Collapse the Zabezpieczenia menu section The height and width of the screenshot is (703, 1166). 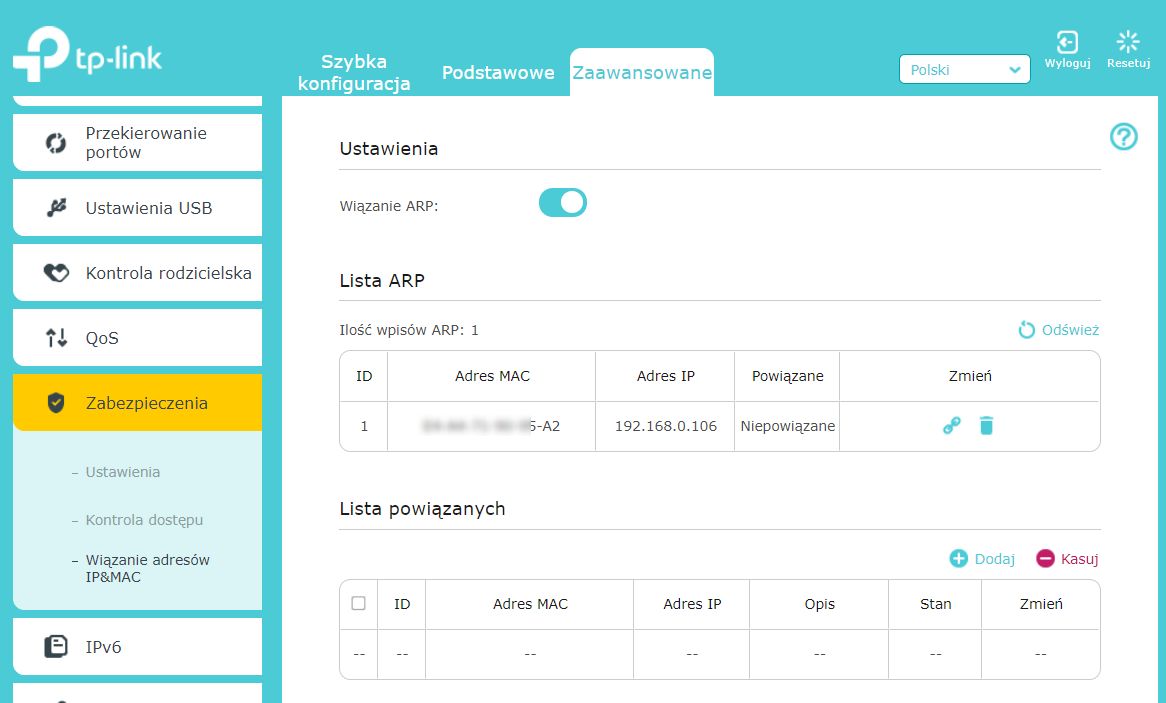pos(138,403)
